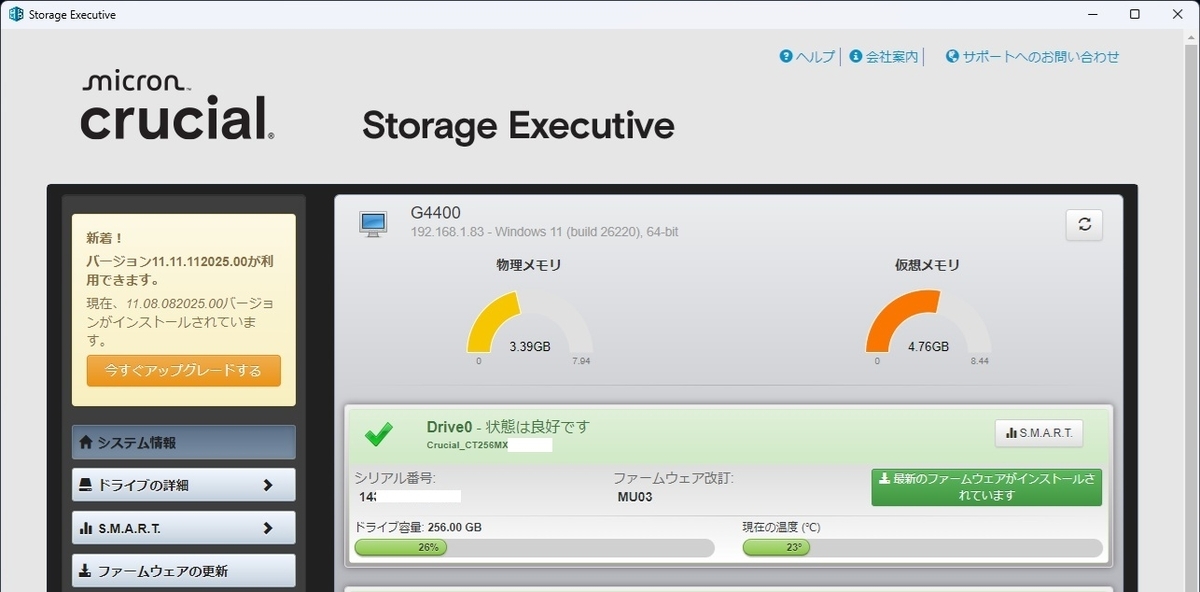Click the シリアル番号 label
The image size is (1200, 592).
pyautogui.click(x=395, y=478)
